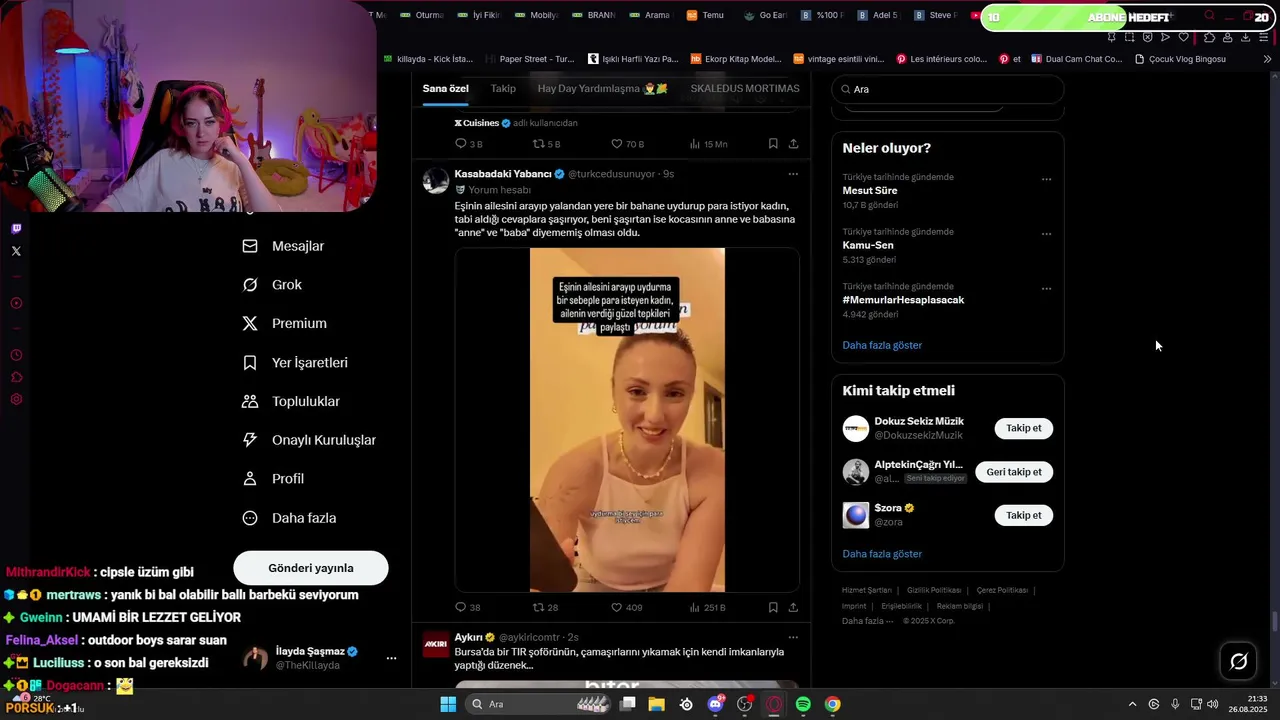Viewport: 1280px width, 720px height.
Task: Open the Premium X icon
Action: coord(250,324)
